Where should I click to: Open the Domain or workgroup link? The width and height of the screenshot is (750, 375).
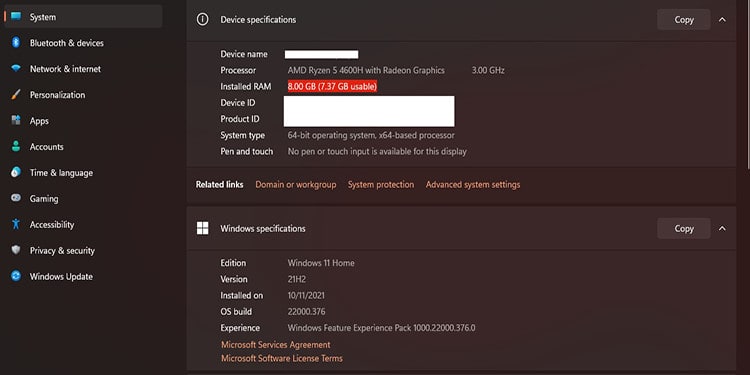(296, 184)
